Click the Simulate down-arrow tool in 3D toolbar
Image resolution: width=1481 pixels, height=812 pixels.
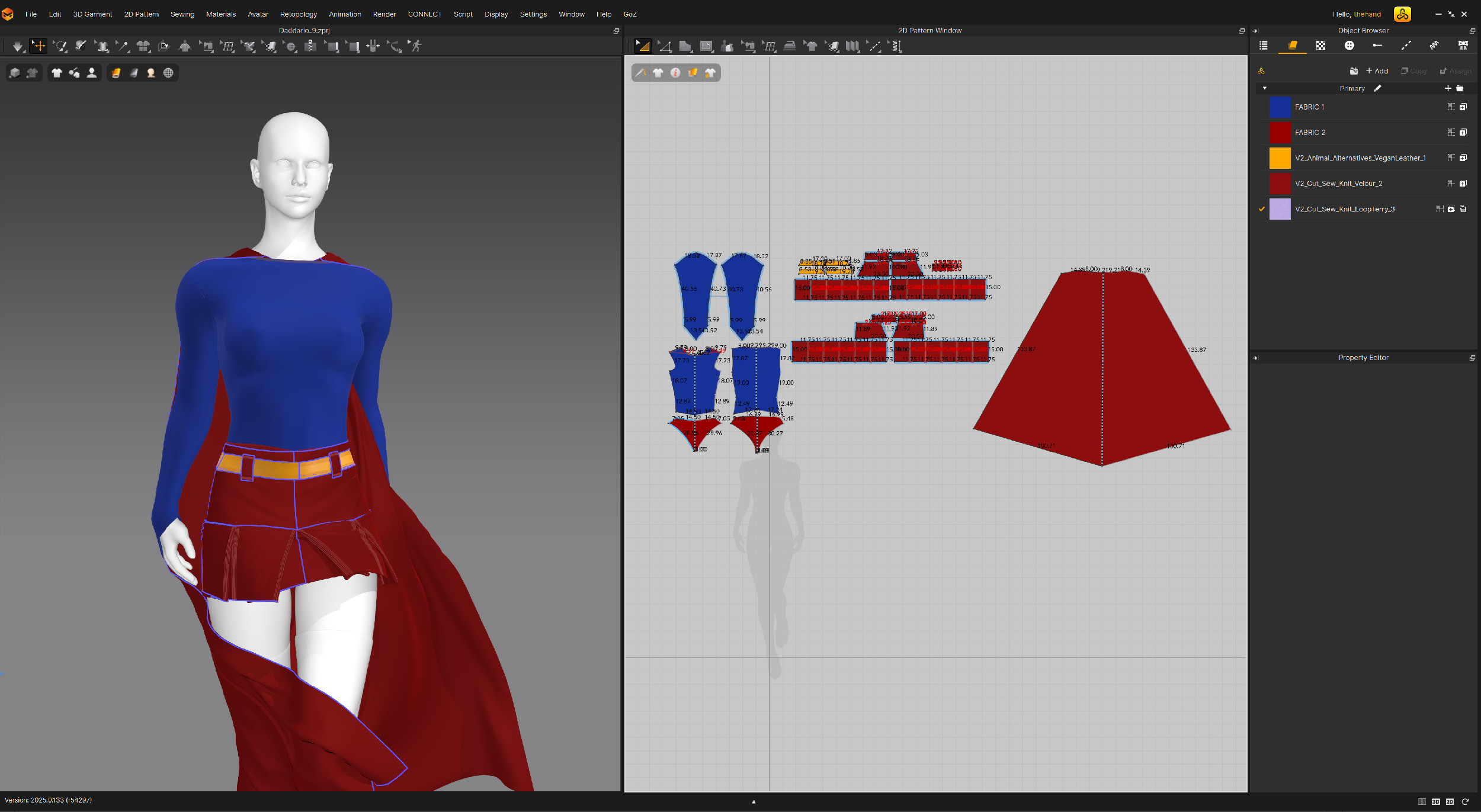(17, 46)
